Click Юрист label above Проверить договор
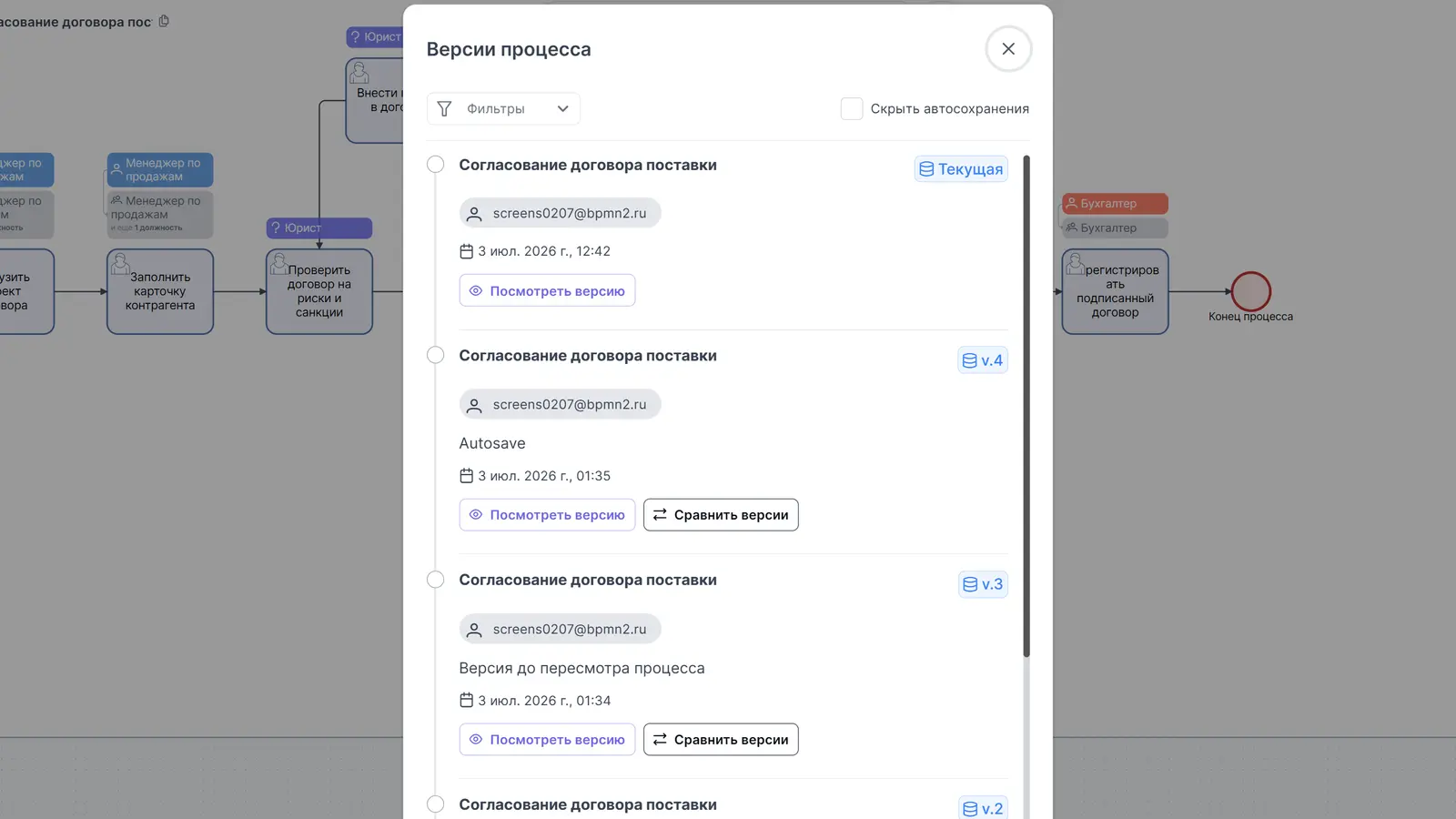 (319, 227)
